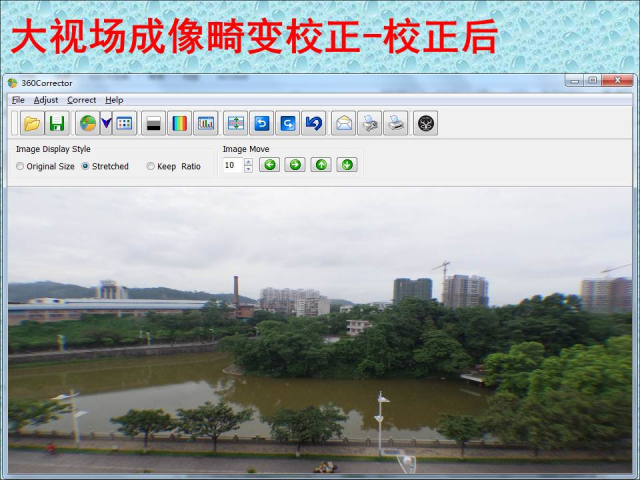Image resolution: width=640 pixels, height=480 pixels.
Task: Click the black-and-white grayscale icon
Action: pyautogui.click(x=153, y=123)
